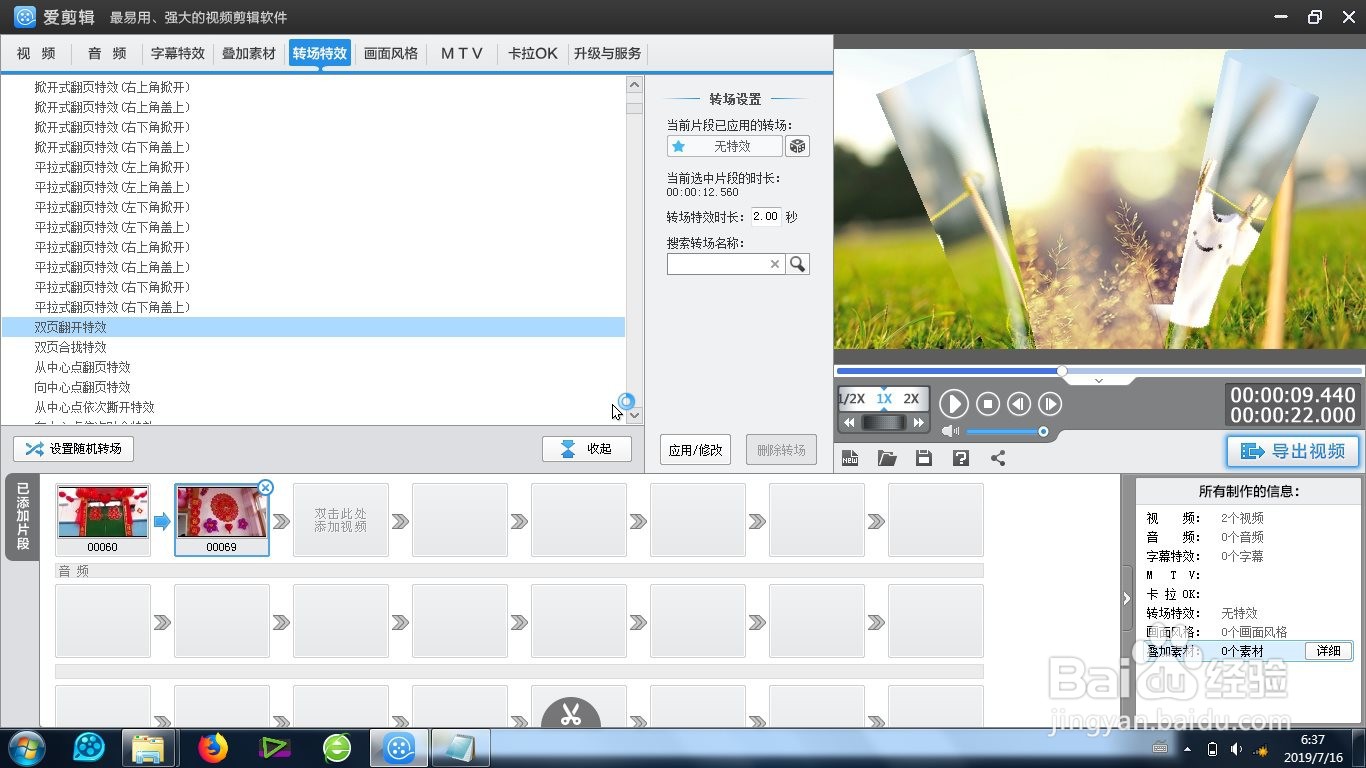The image size is (1366, 768).
Task: Click 设置随机转场 to enable random transitions
Action: 73,449
